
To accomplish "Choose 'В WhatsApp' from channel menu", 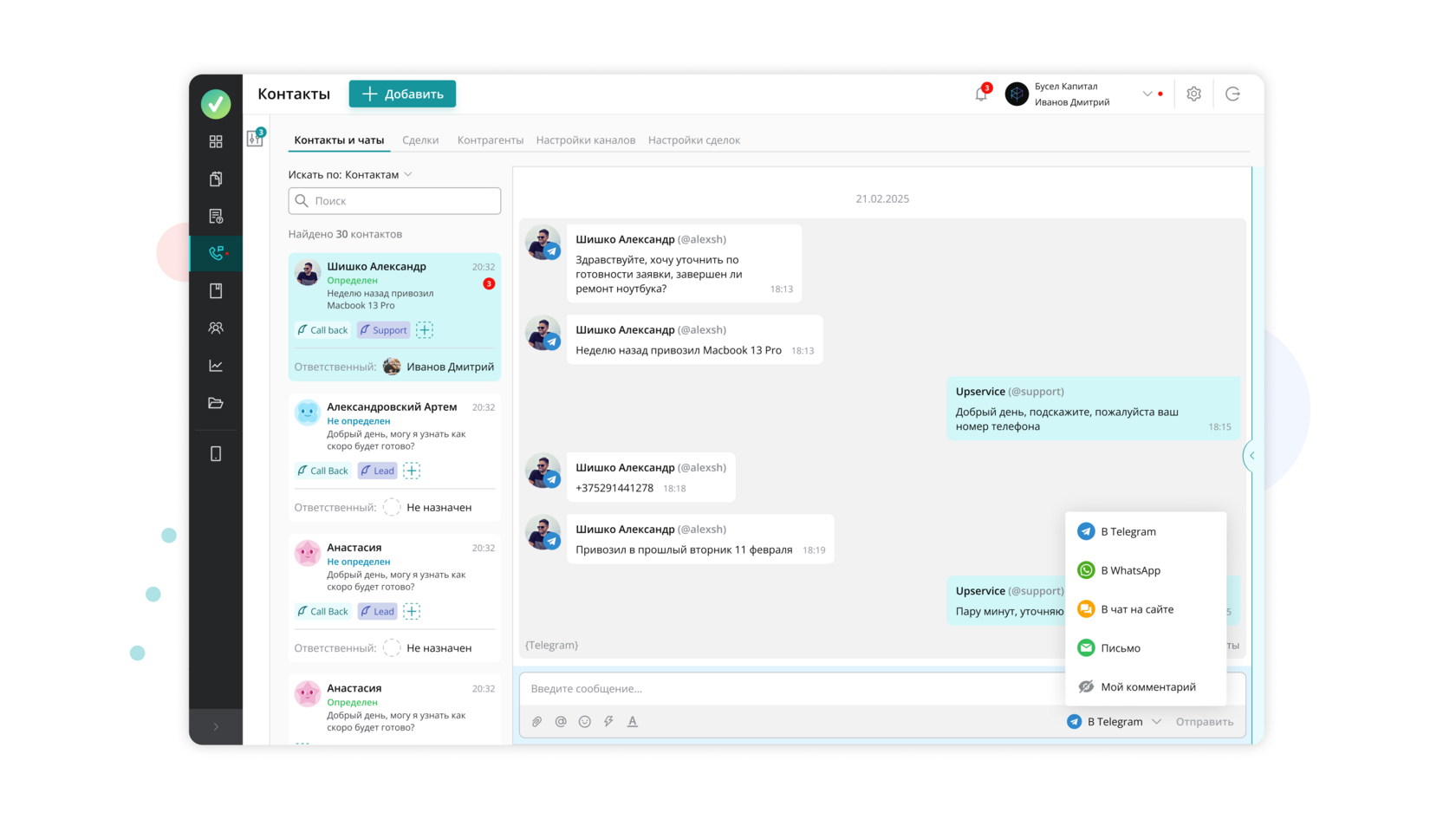I will click(1146, 570).
